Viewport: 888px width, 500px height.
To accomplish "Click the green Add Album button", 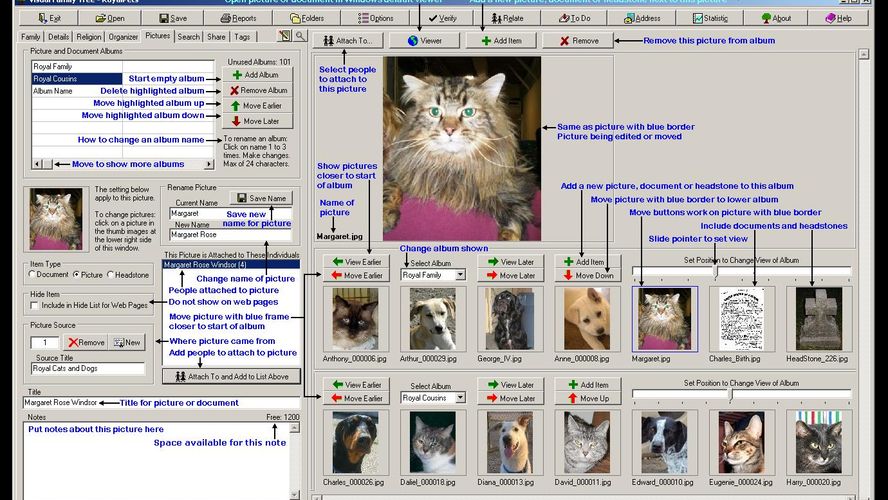I will tap(254, 75).
